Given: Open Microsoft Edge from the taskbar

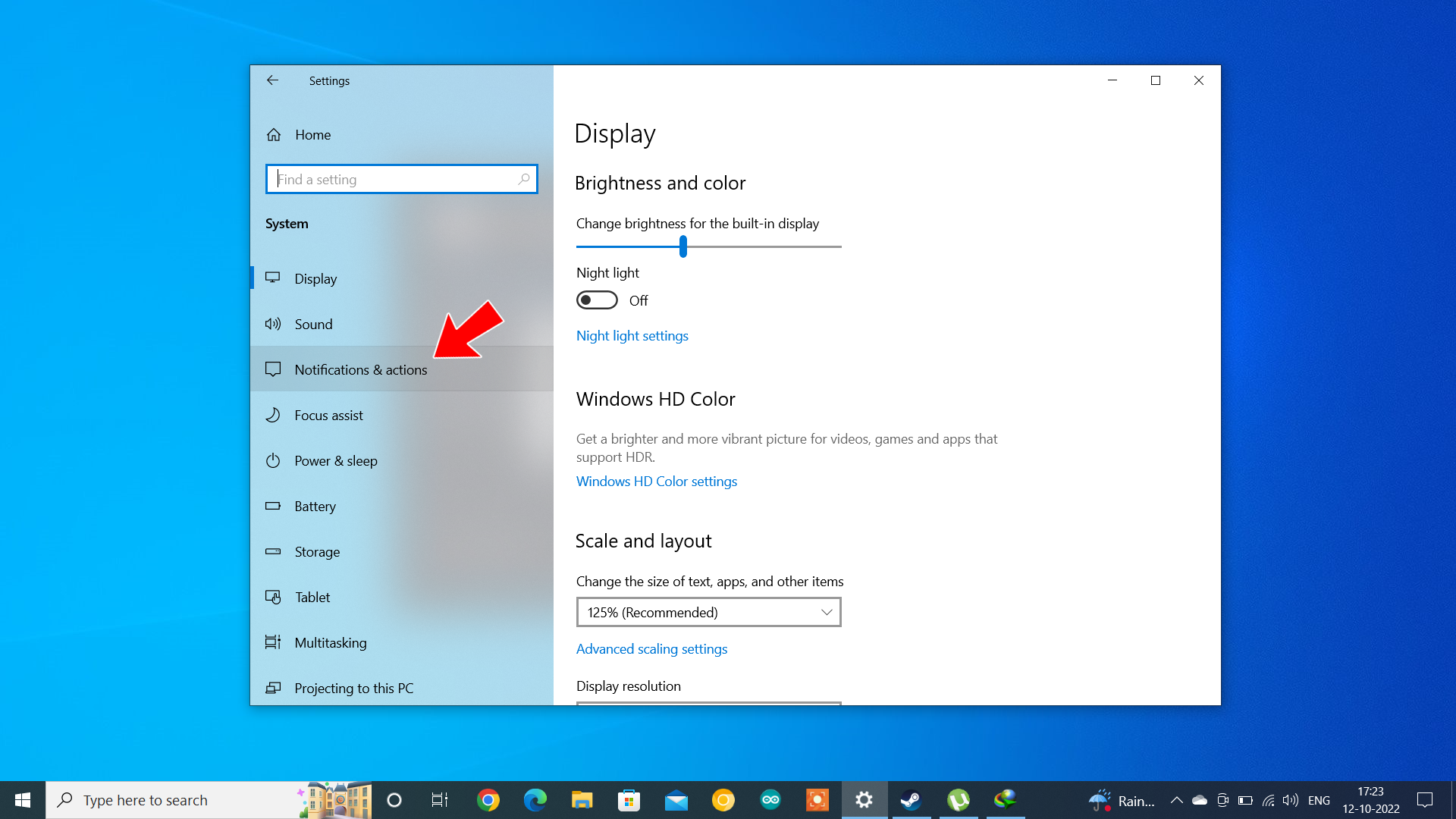Looking at the screenshot, I should [535, 800].
